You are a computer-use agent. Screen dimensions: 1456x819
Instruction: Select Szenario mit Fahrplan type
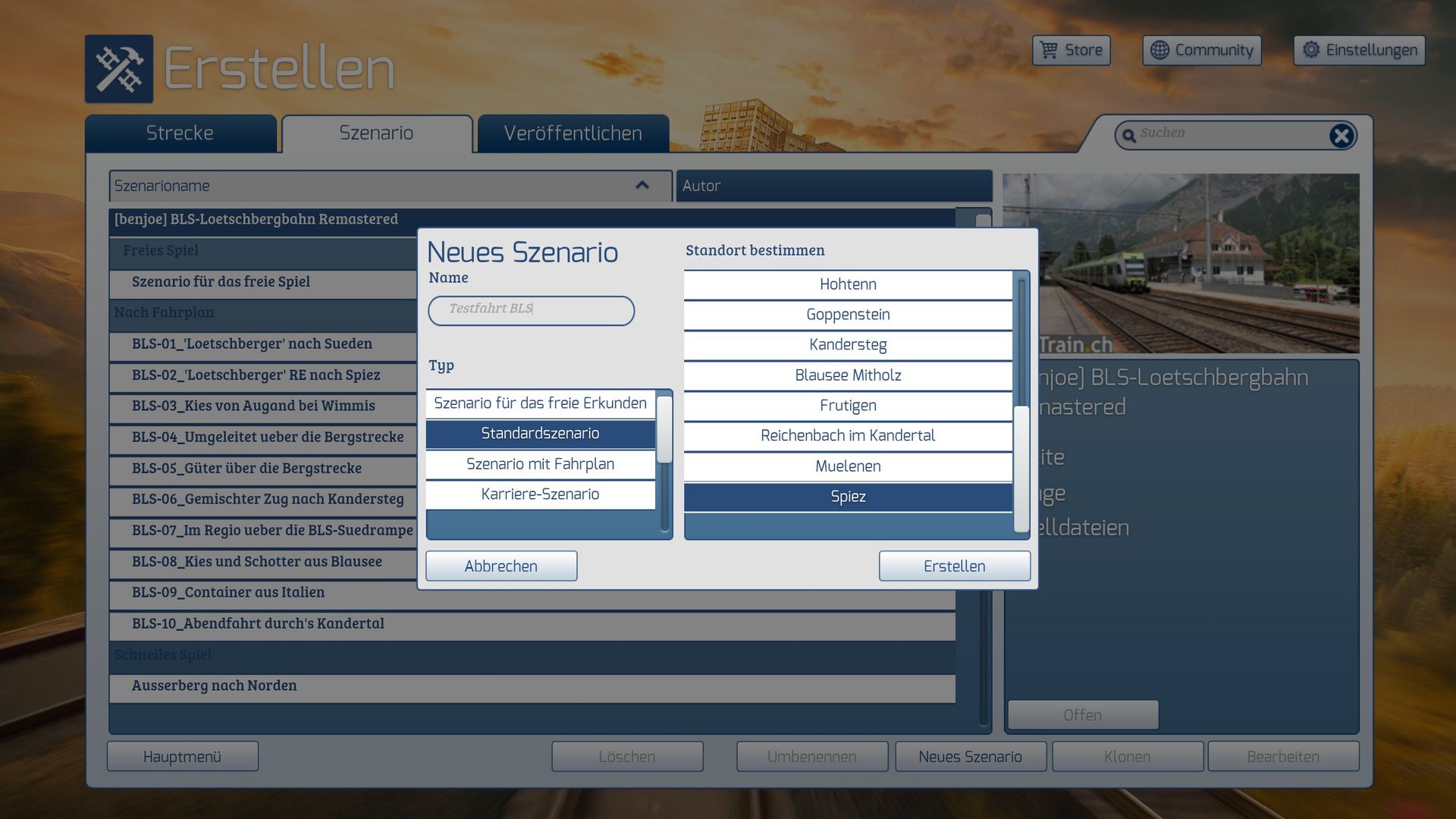[540, 464]
